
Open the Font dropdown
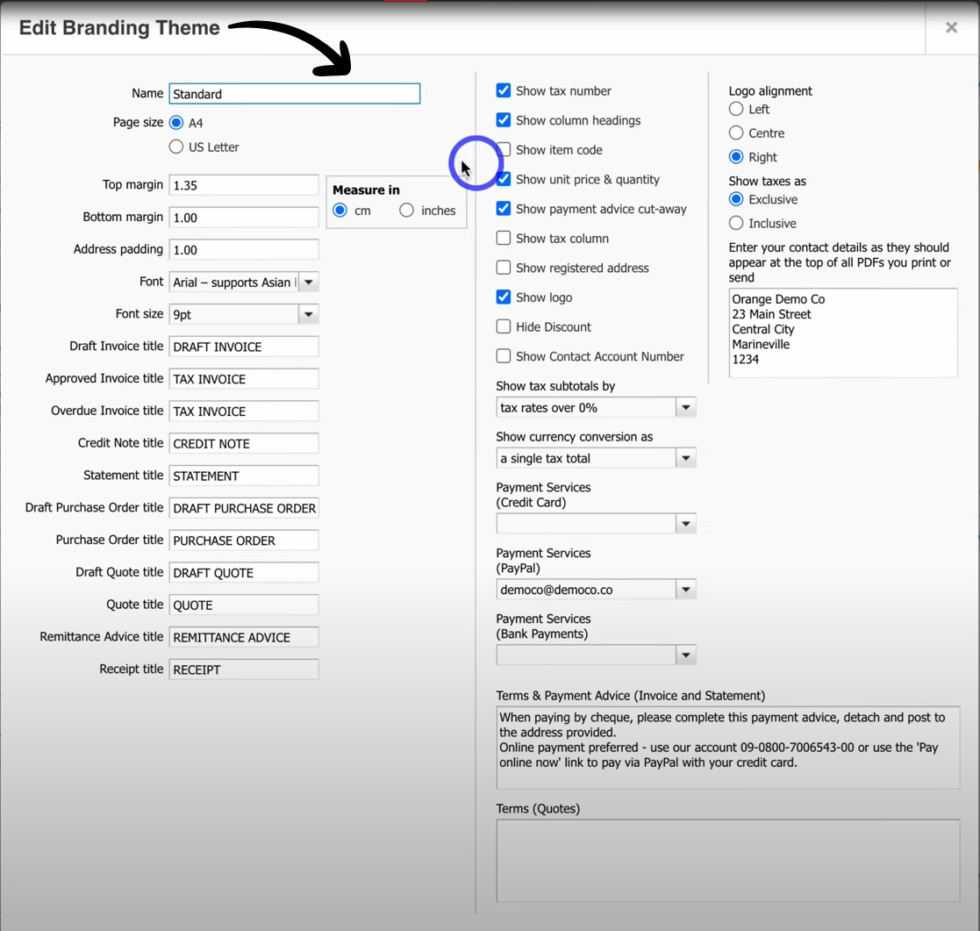tap(309, 282)
